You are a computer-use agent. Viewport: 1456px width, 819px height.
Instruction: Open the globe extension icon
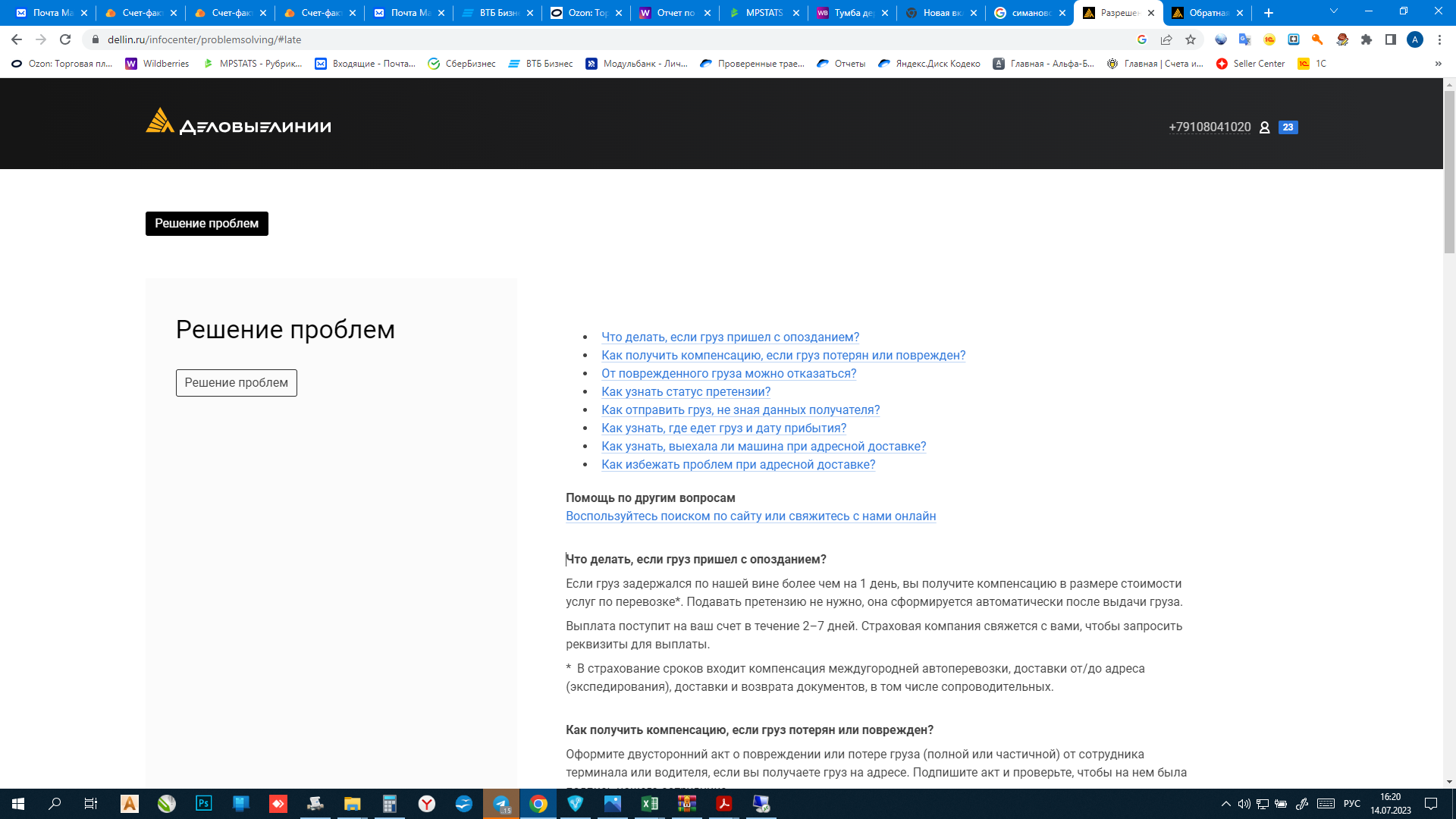(1221, 39)
